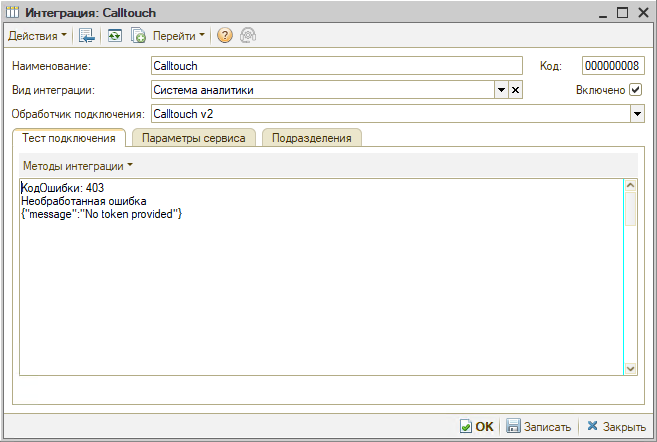Click the save disk icon beside Записать

513,426
